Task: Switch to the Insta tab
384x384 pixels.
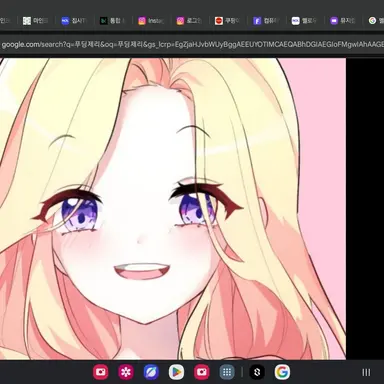Action: coord(151,21)
